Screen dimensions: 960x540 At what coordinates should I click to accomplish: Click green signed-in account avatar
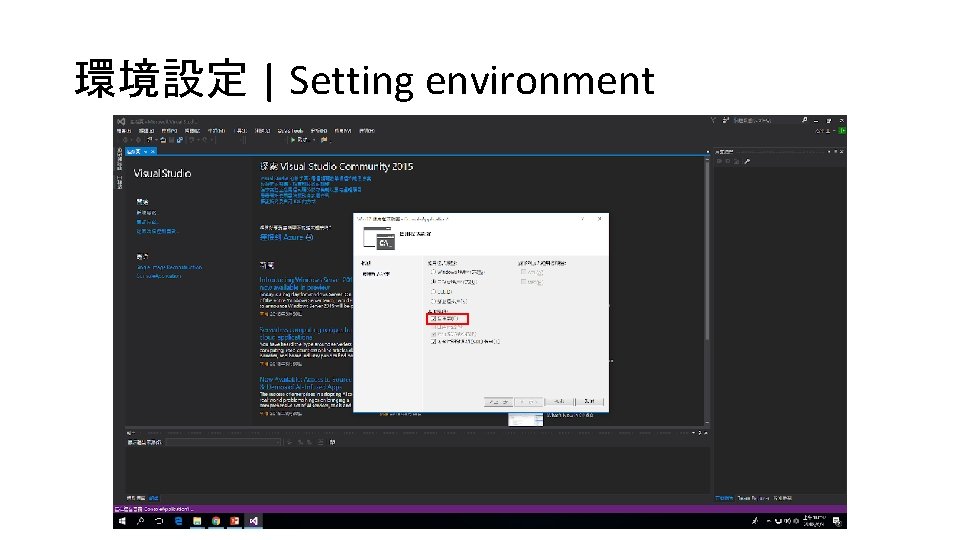tap(842, 130)
